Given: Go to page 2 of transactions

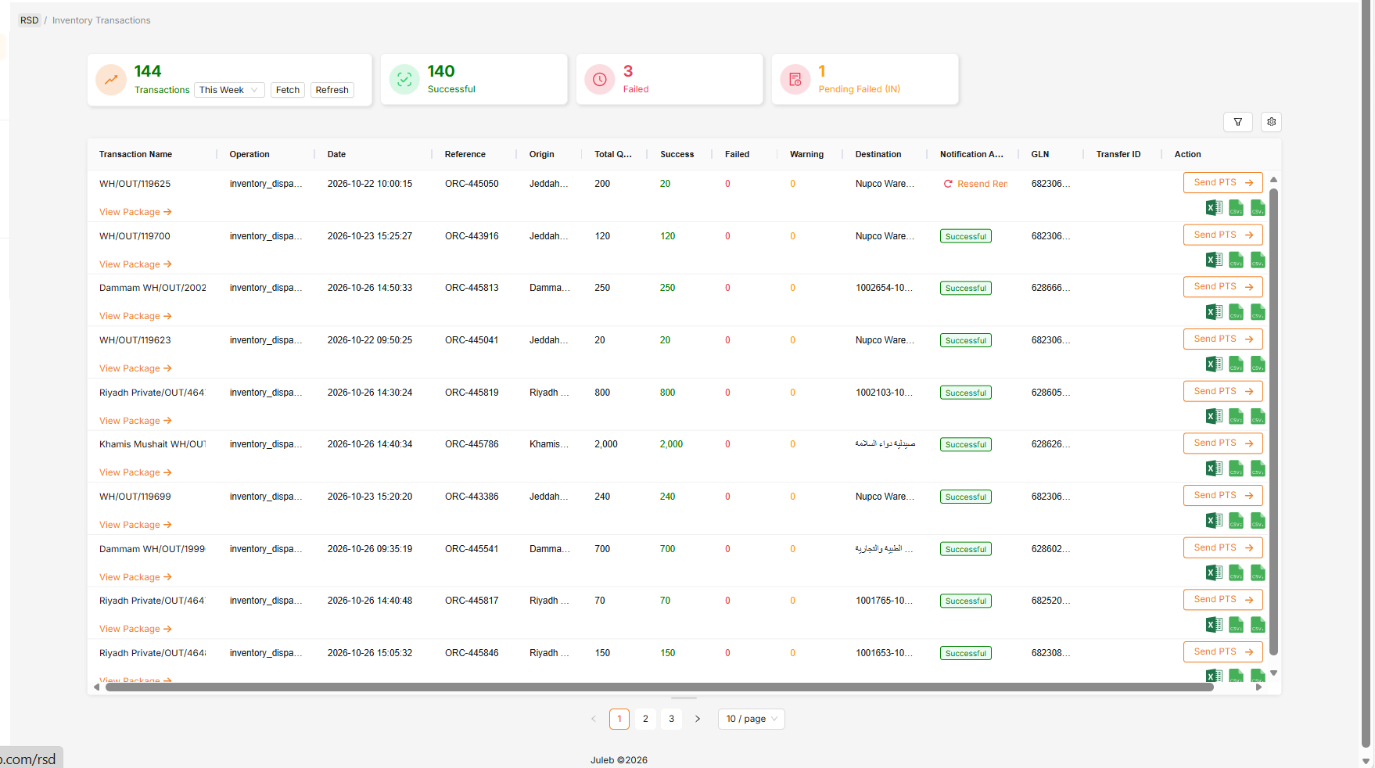Looking at the screenshot, I should [646, 719].
